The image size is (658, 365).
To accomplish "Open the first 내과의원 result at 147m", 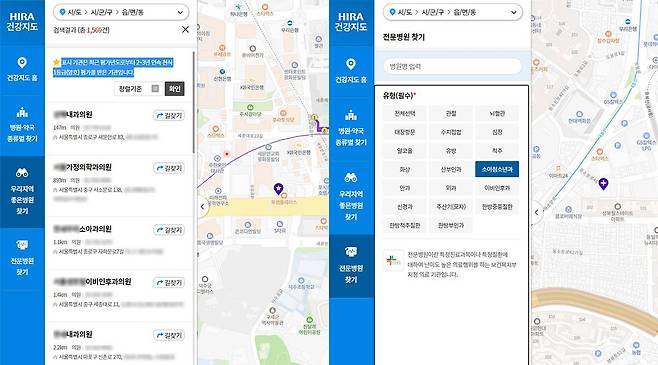I will [73, 115].
